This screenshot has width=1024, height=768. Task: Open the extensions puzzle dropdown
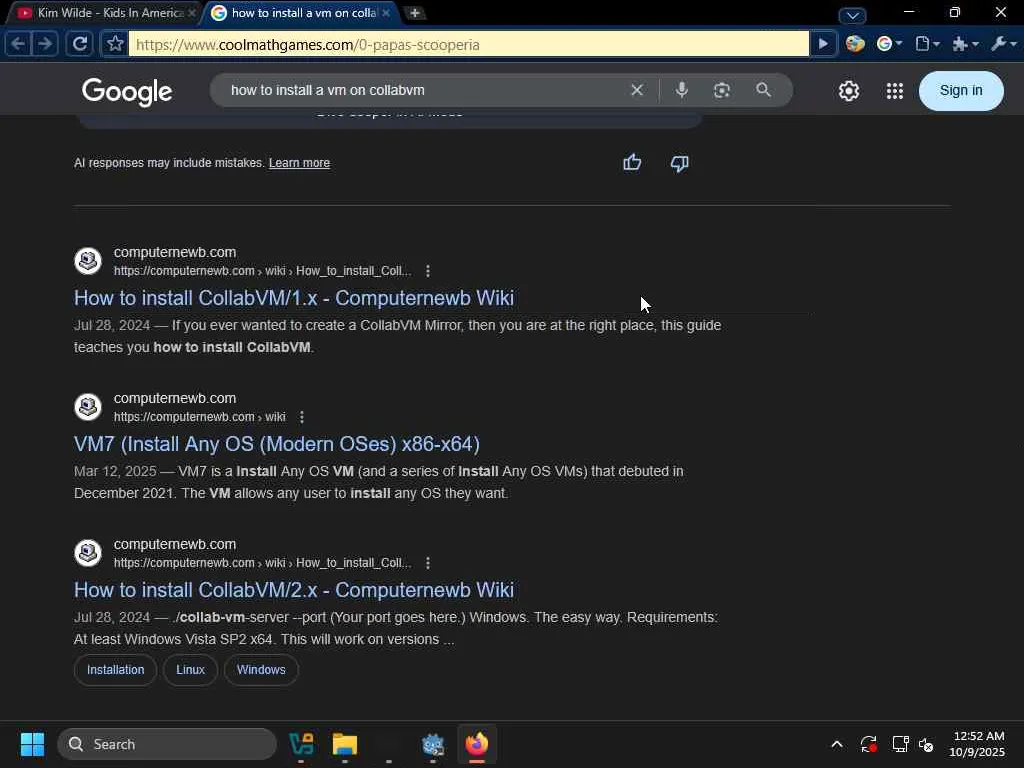965,44
